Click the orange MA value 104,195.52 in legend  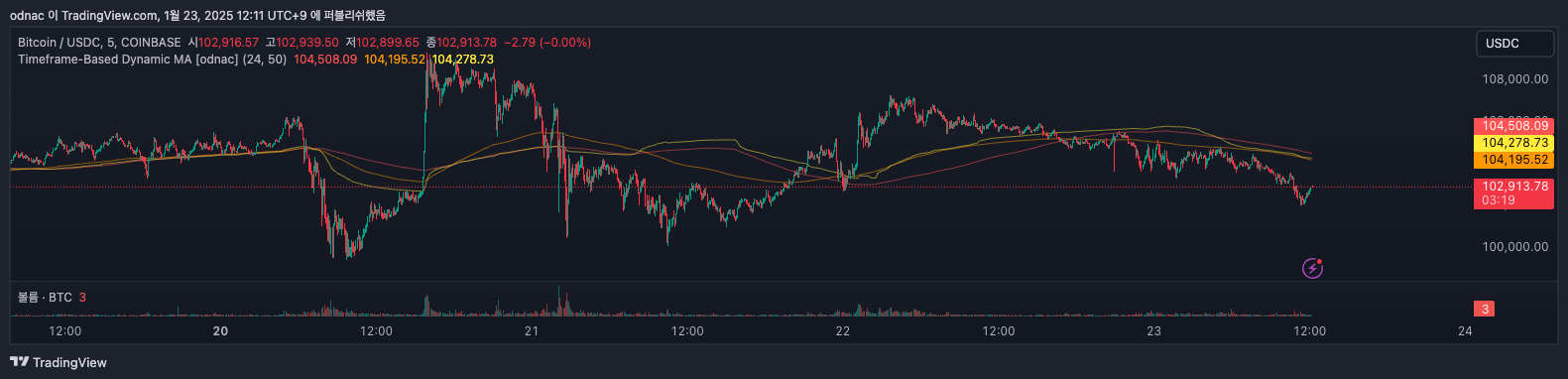pos(395,60)
